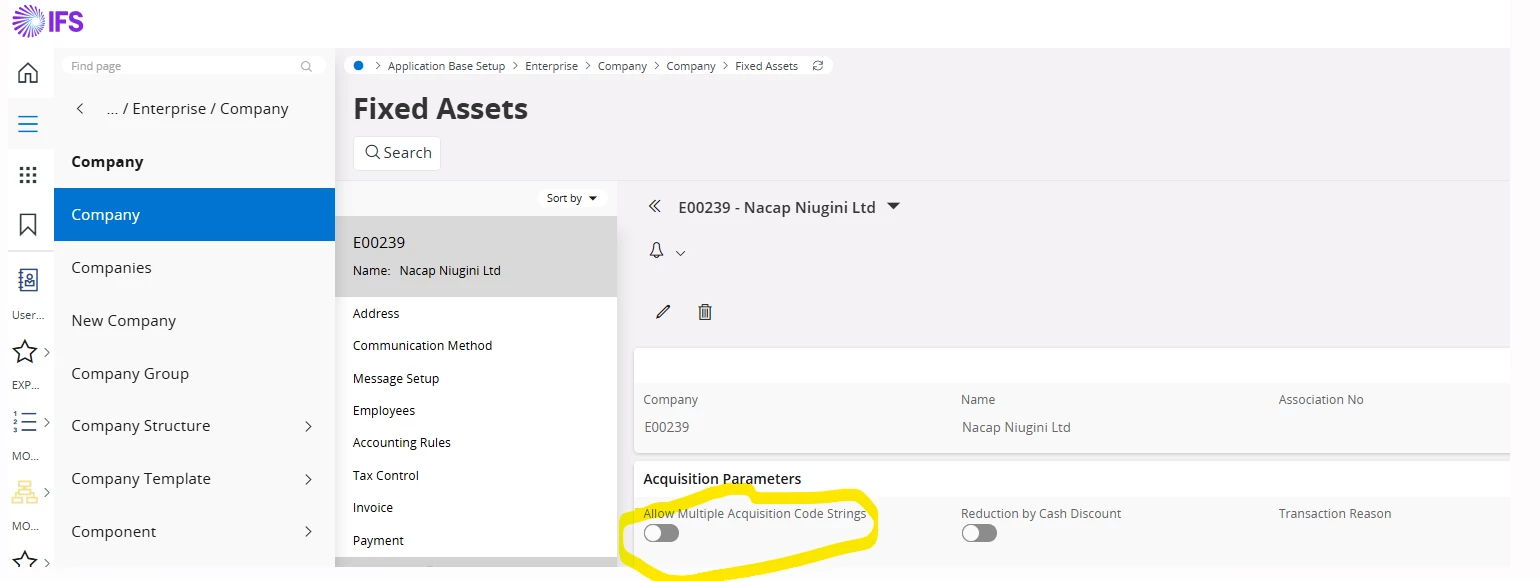Open the apps grid icon
This screenshot has height=581, width=1540.
tap(28, 175)
